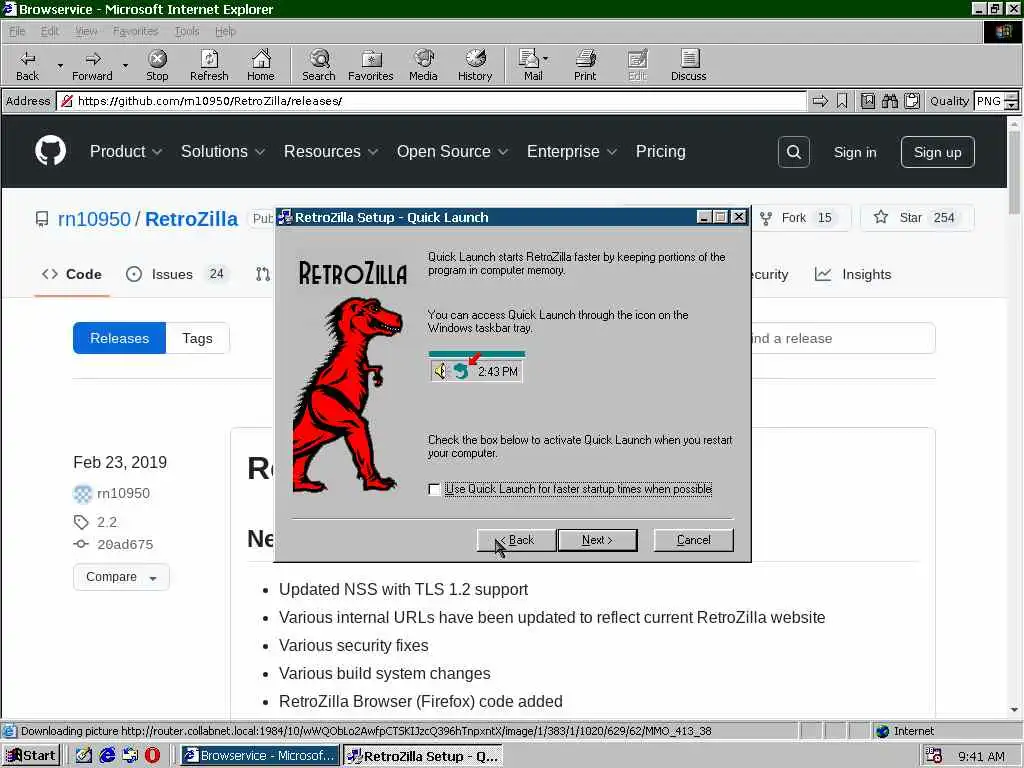
Task: Open the Edit menu
Action: (50, 31)
